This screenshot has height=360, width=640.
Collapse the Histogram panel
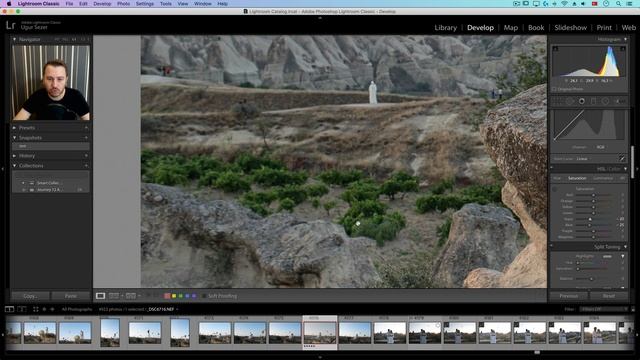coord(625,40)
